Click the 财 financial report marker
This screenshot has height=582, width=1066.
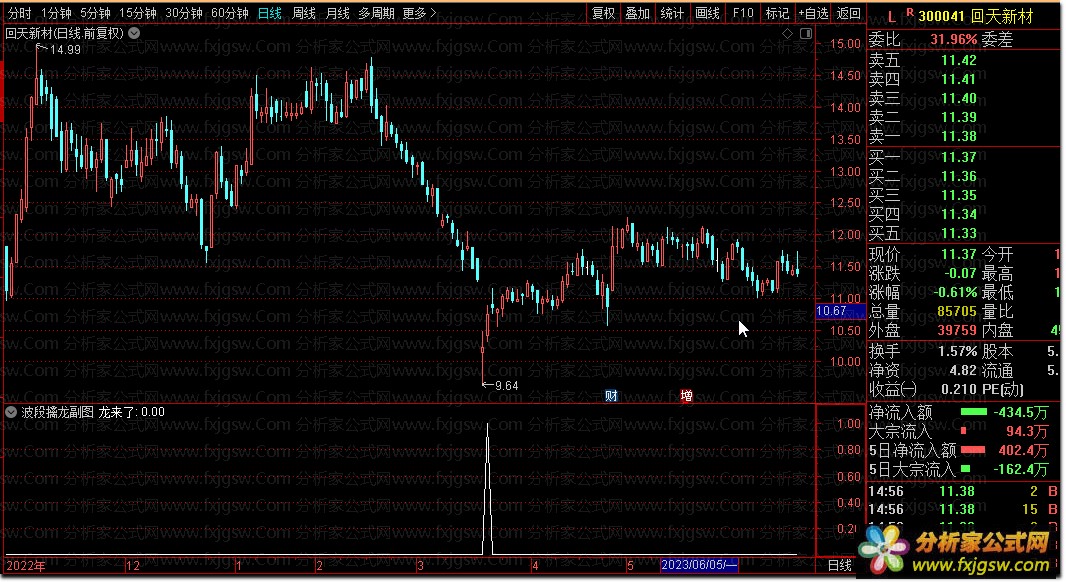(611, 396)
